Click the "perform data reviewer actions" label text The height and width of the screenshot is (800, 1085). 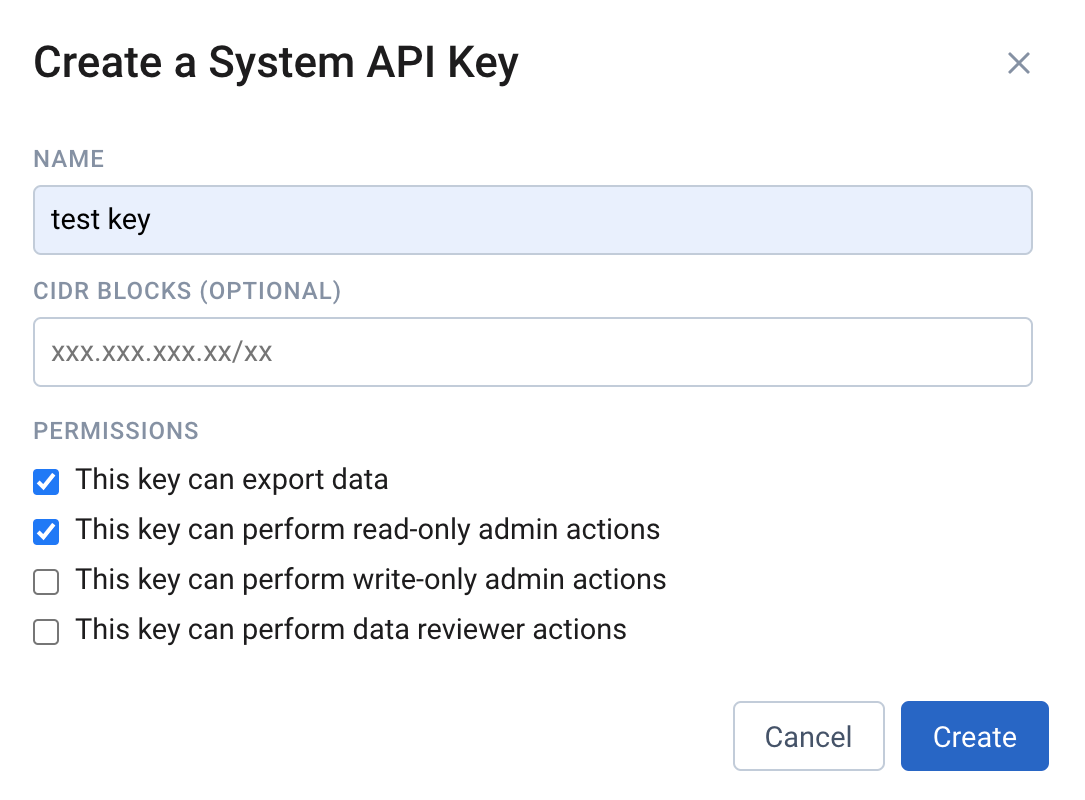351,630
